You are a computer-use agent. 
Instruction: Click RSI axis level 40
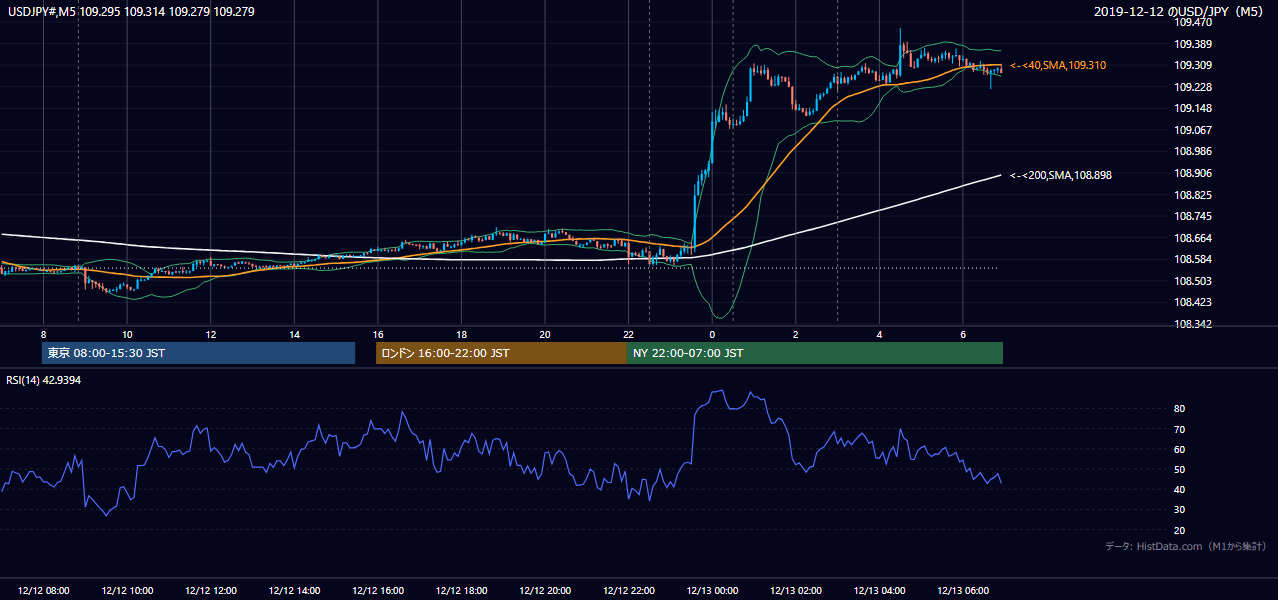point(1180,489)
